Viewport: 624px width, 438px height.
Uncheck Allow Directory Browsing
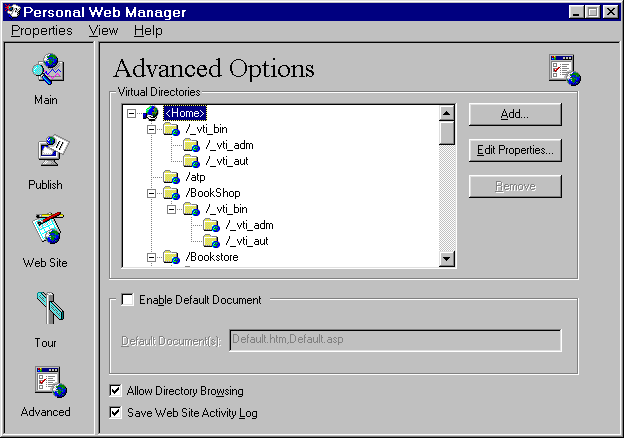click(115, 391)
